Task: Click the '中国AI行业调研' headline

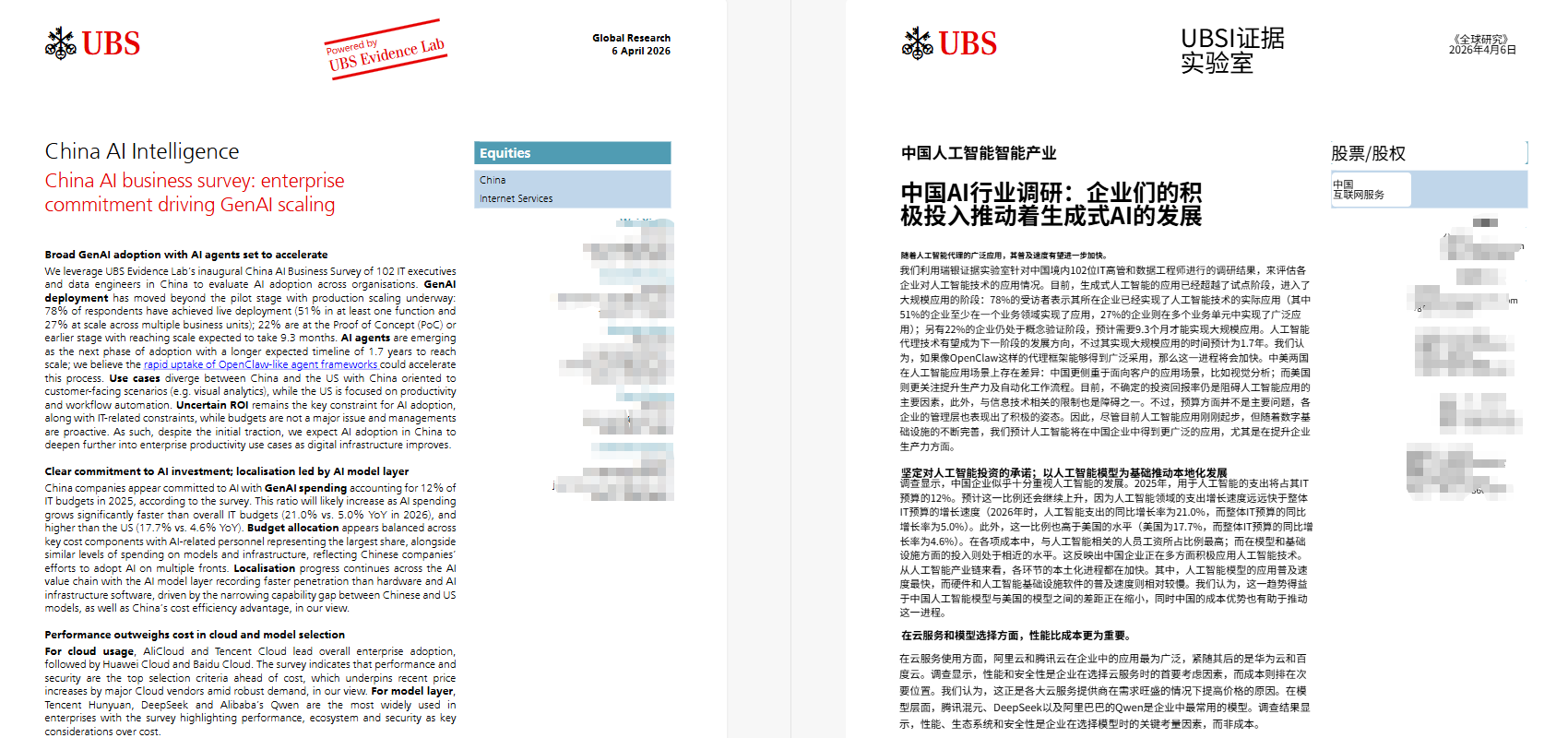Action: tap(1051, 204)
